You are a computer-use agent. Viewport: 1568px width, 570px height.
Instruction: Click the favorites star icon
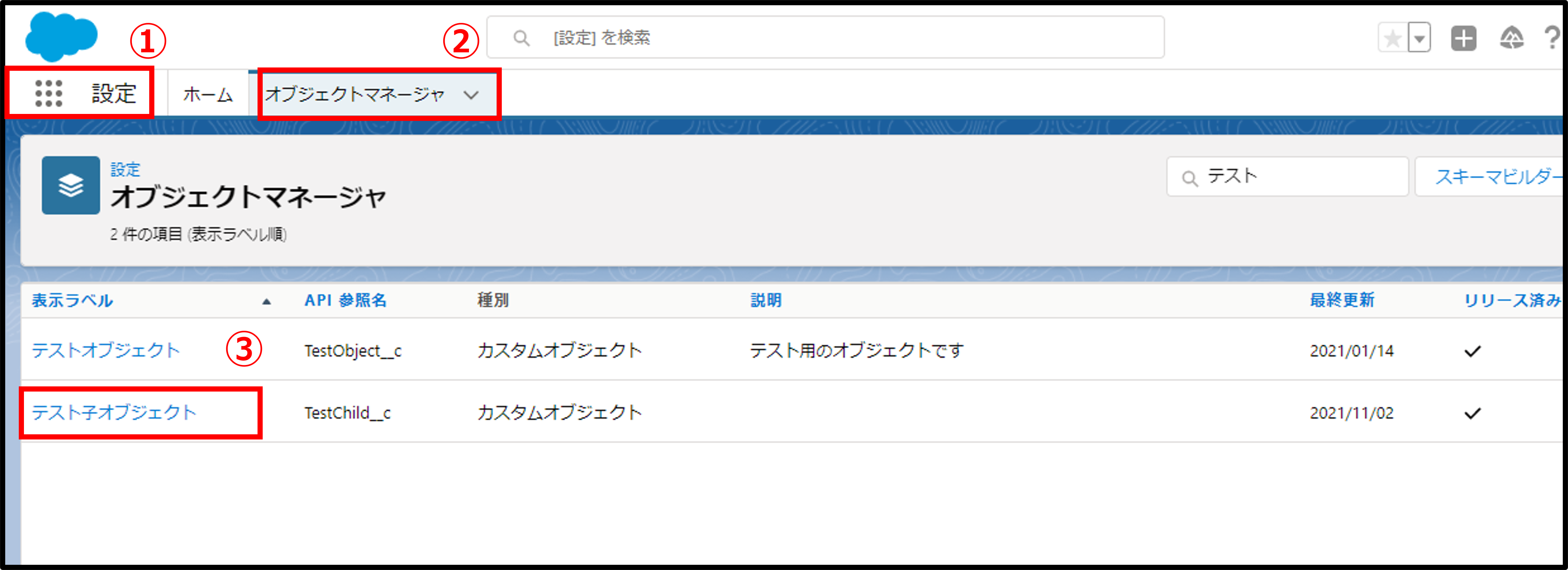(x=1392, y=39)
